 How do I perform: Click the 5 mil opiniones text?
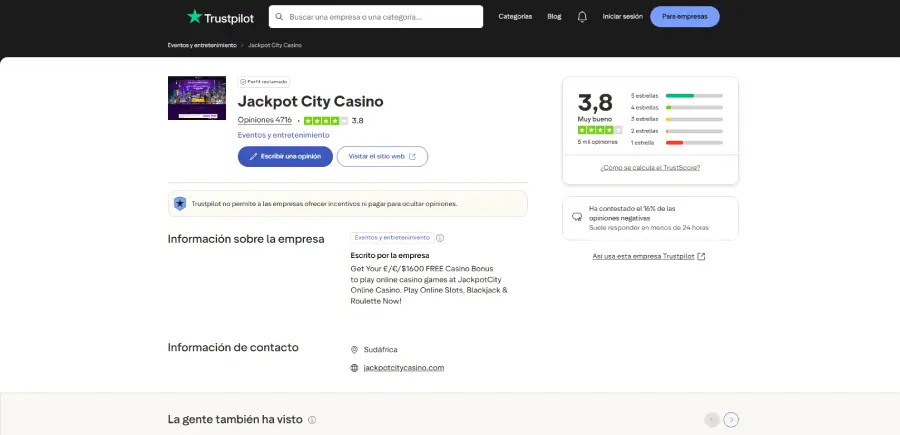[598, 142]
